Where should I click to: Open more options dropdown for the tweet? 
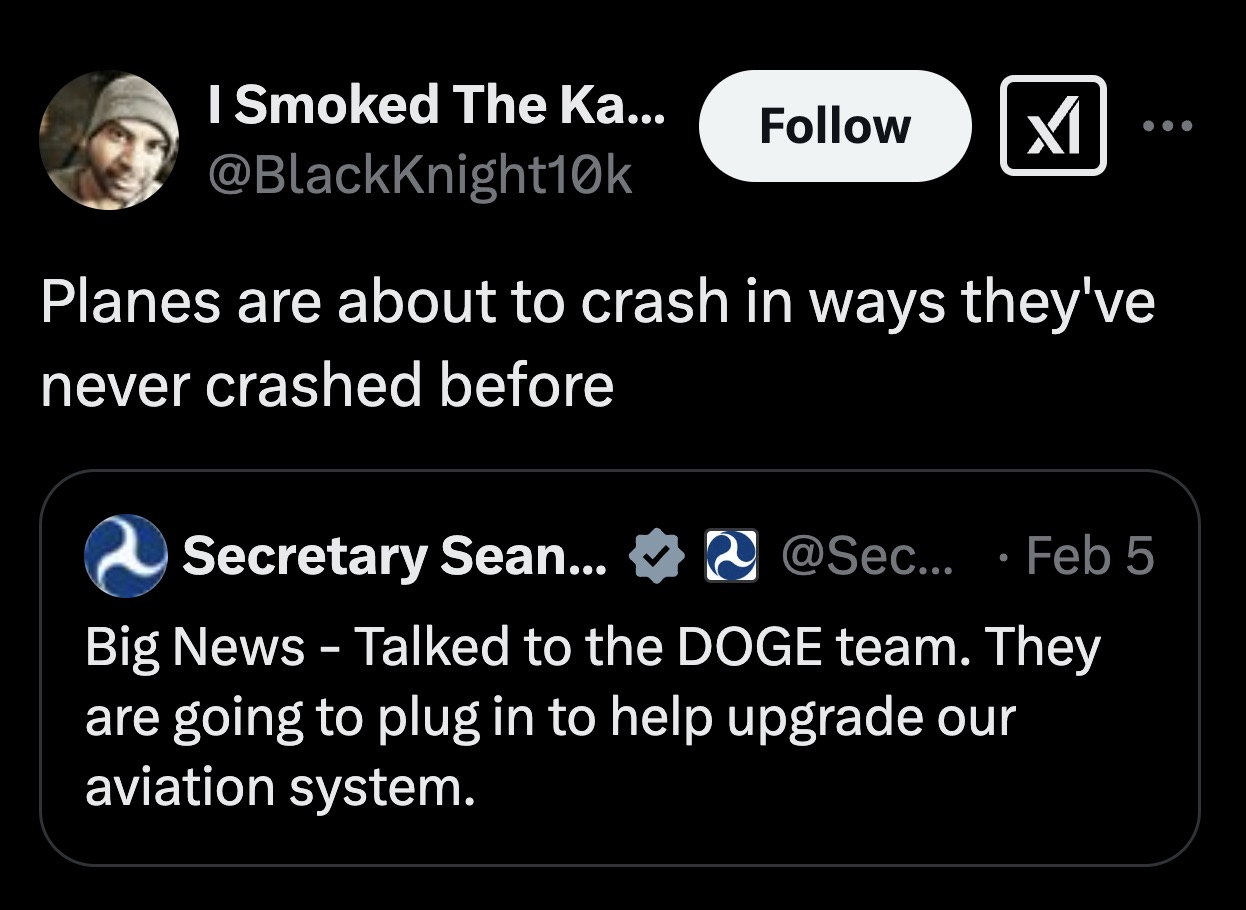[1169, 126]
